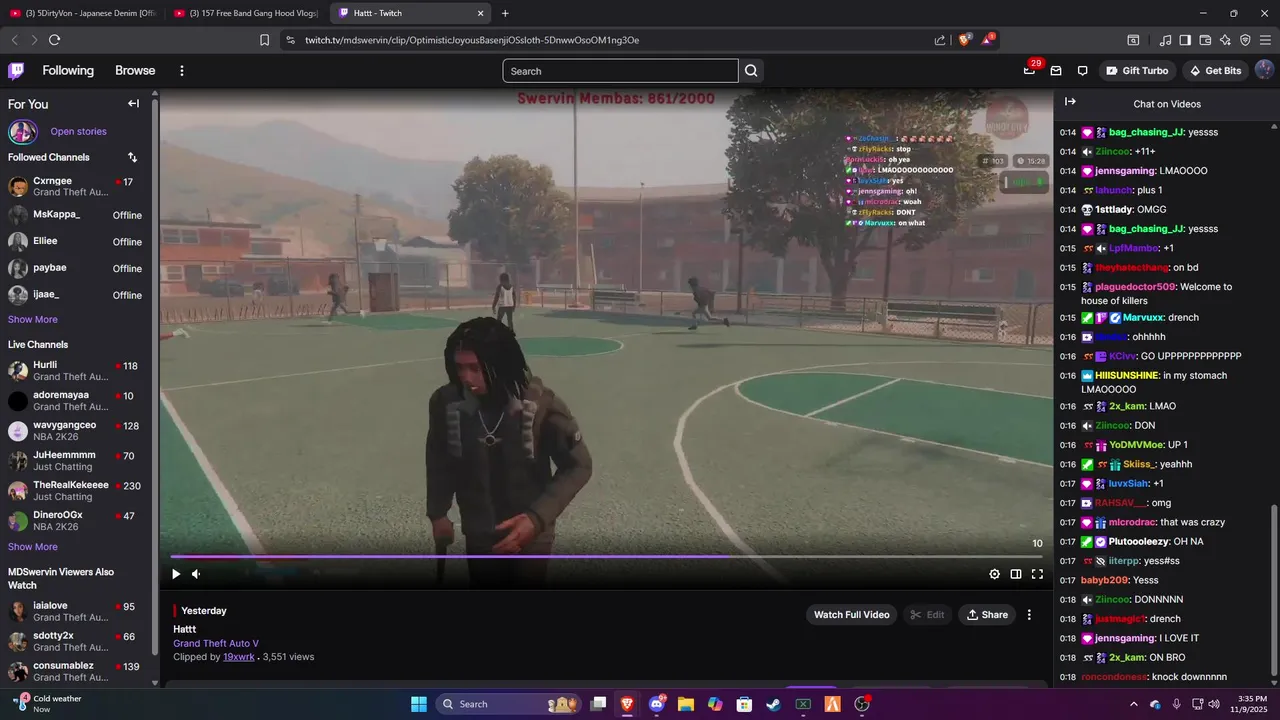
Task: Switch to 157 Free Band Gang tab
Action: (x=247, y=13)
